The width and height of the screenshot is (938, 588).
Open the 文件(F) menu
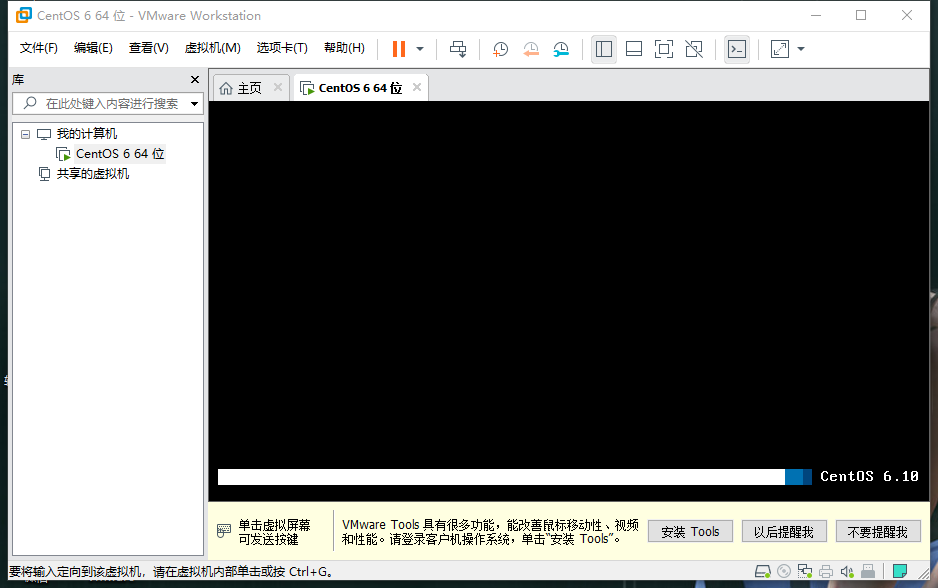(x=38, y=48)
